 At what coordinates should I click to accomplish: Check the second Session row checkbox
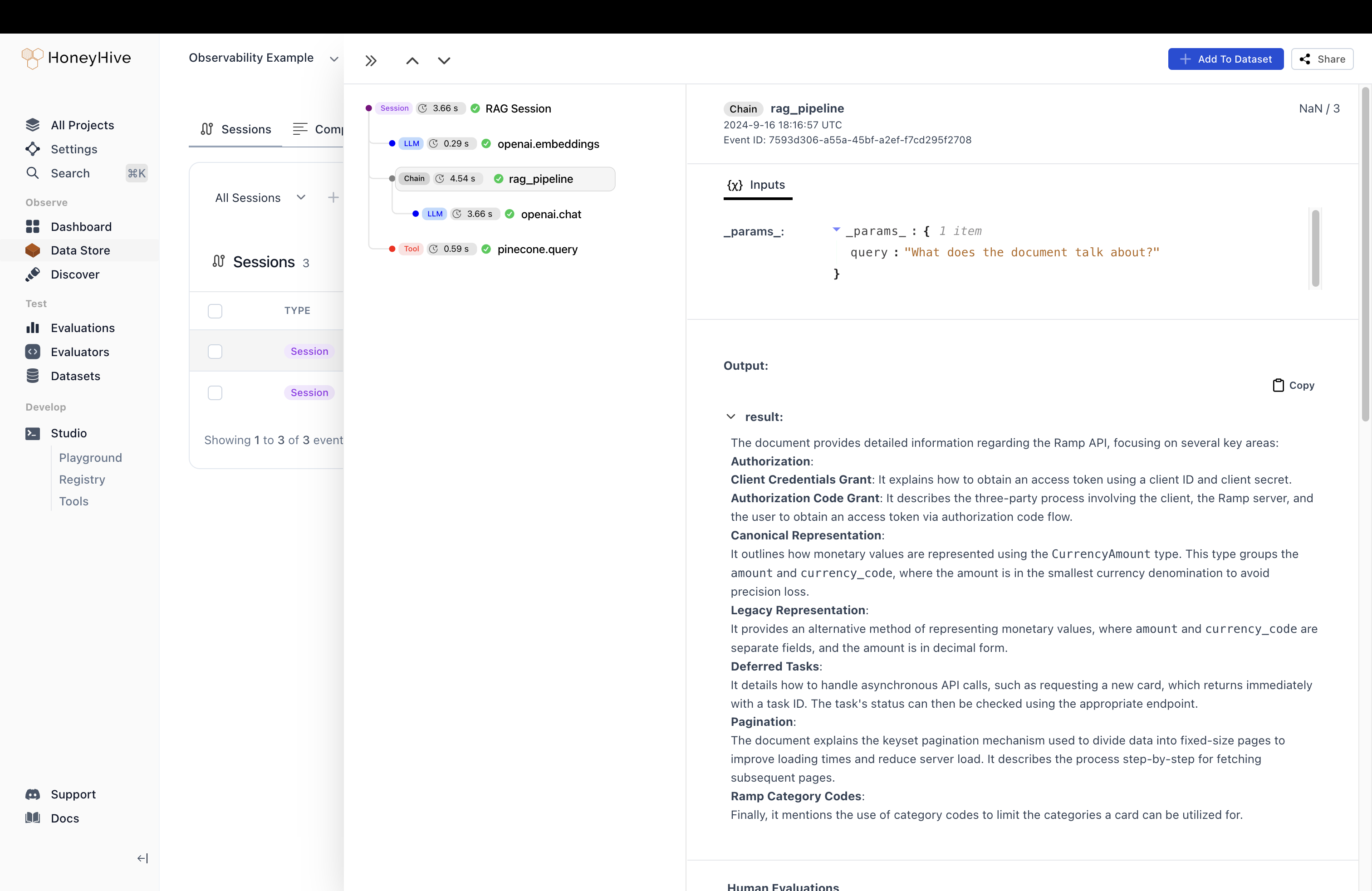(215, 392)
